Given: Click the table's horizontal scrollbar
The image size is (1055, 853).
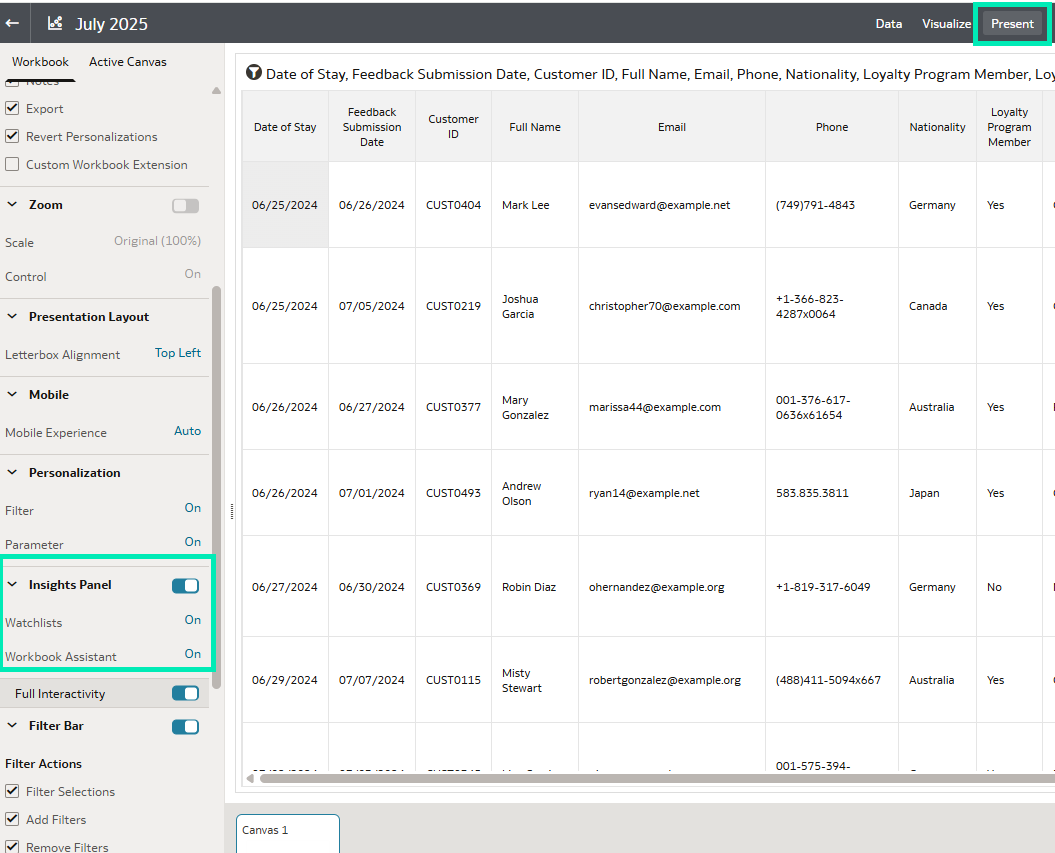Looking at the screenshot, I should click(650, 778).
